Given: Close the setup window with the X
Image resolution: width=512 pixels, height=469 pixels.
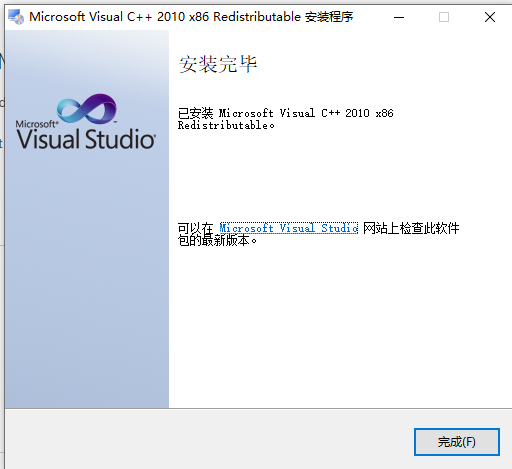Looking at the screenshot, I should pyautogui.click(x=490, y=17).
